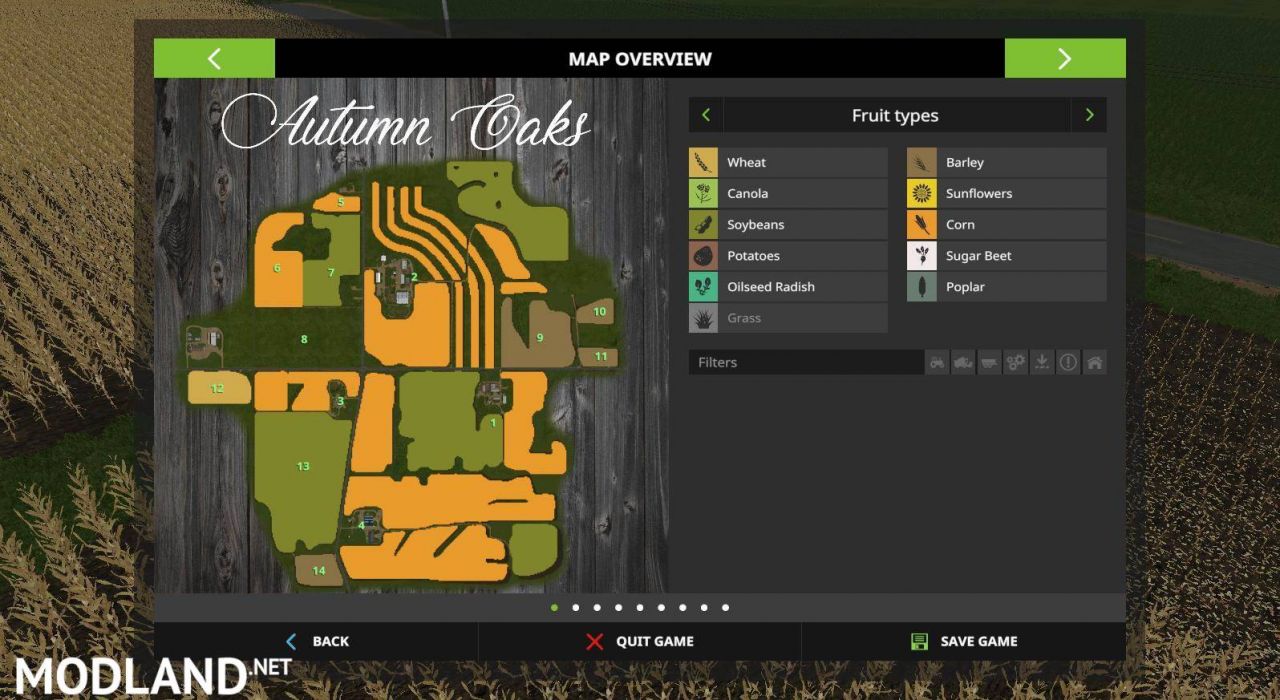
Task: Click the Soybeans pod icon
Action: [703, 225]
